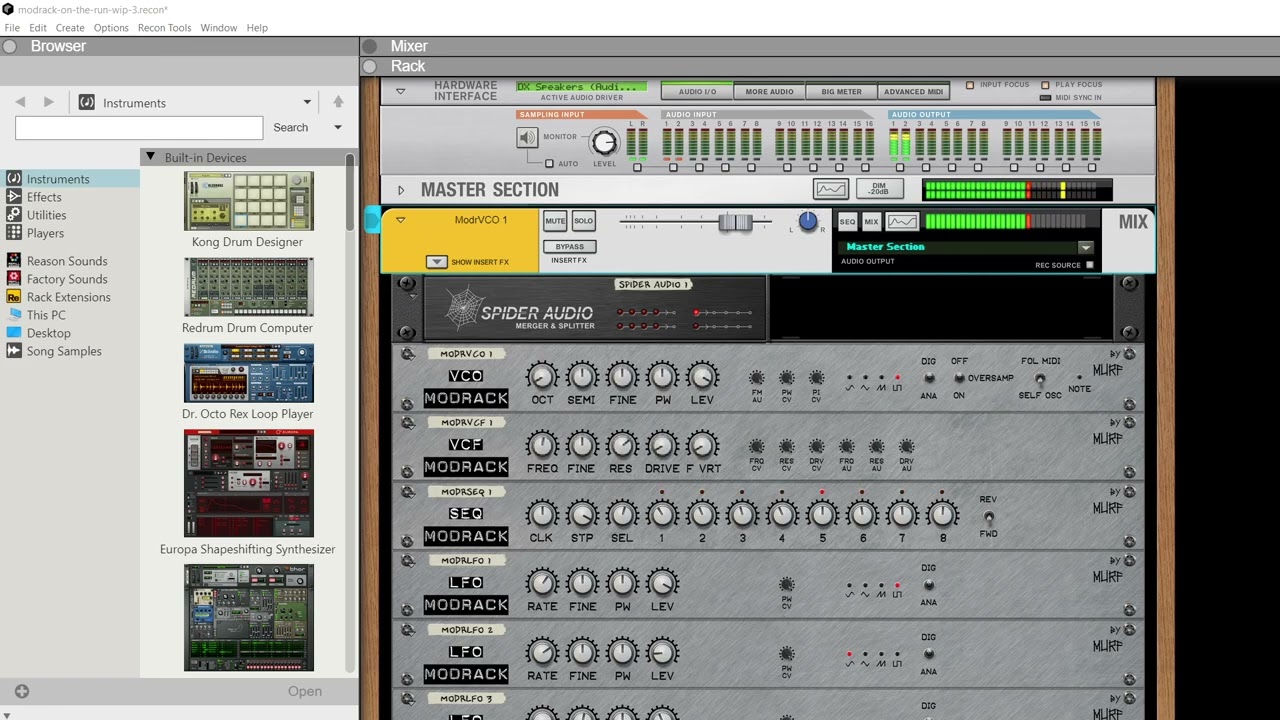Open the Search options dropdown arrow
The width and height of the screenshot is (1280, 720).
coord(338,127)
